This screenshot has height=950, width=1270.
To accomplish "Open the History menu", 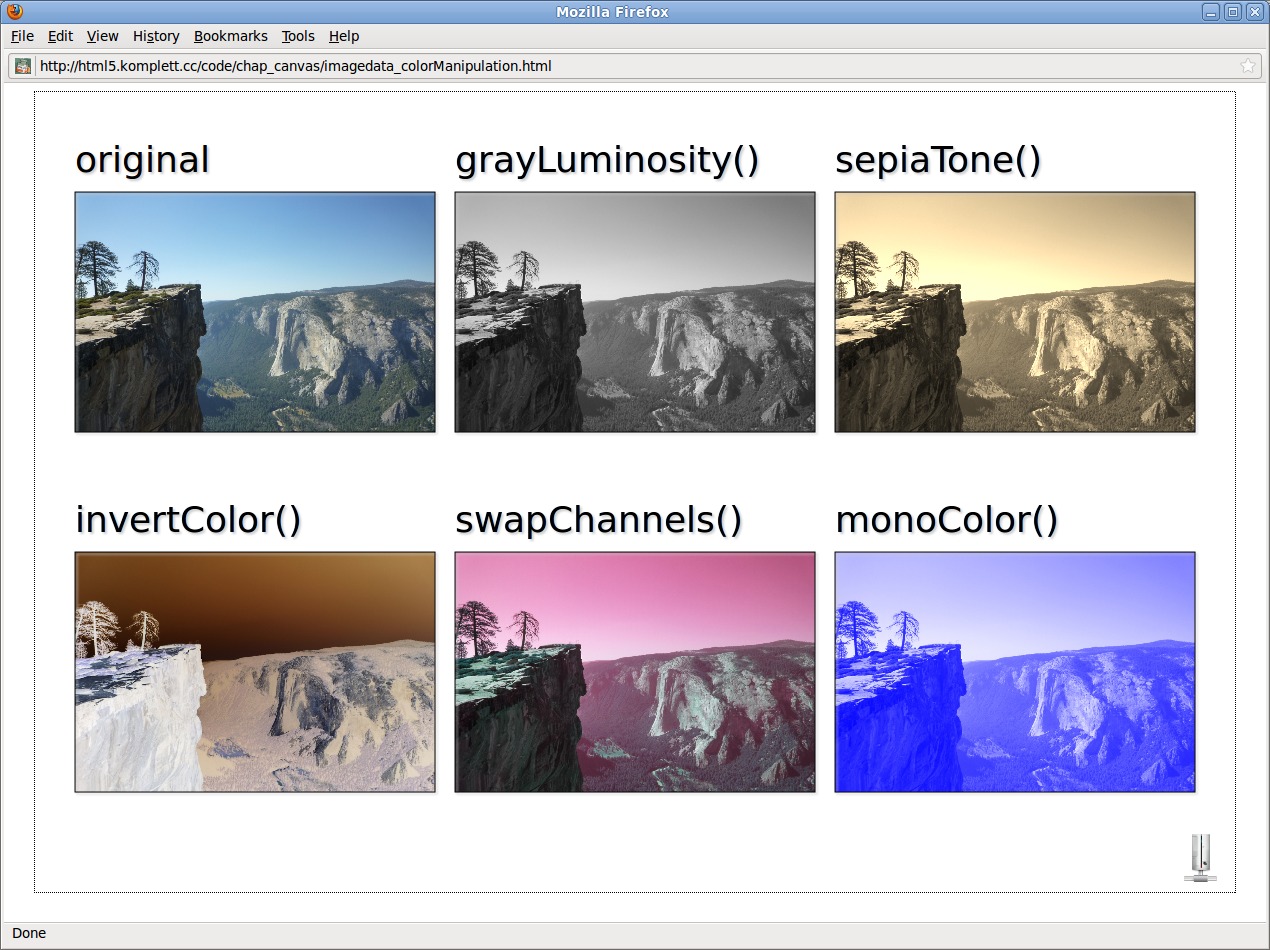I will [156, 36].
